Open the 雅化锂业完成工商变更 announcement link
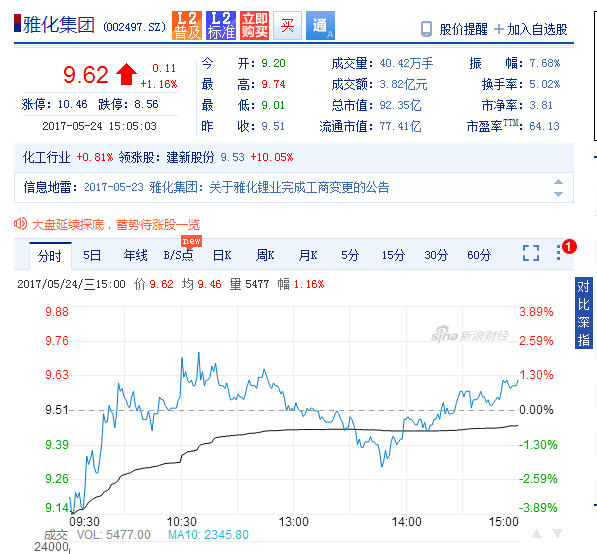The height and width of the screenshot is (554, 597). tap(269, 187)
